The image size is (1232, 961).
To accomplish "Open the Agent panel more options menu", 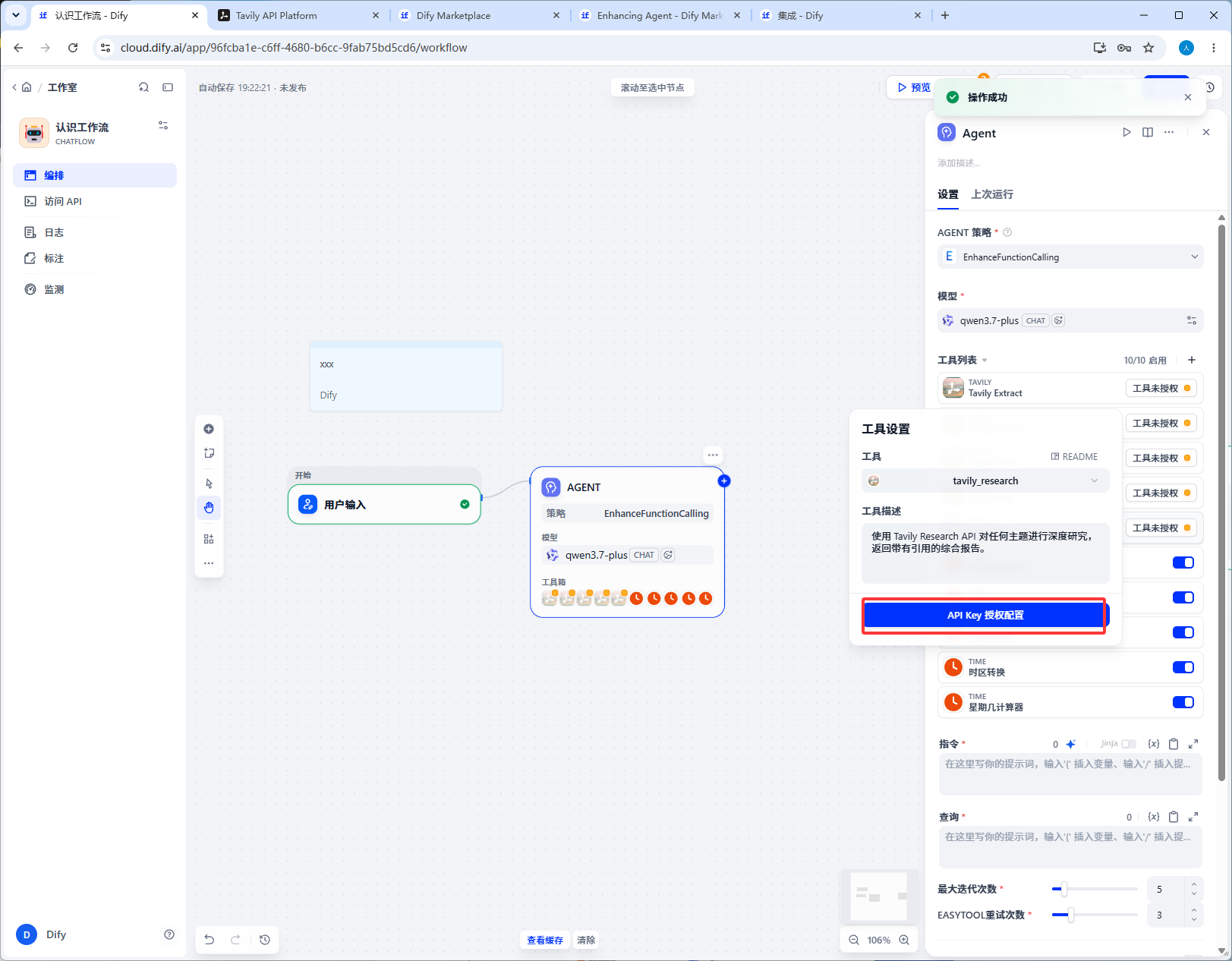I will click(x=1169, y=132).
